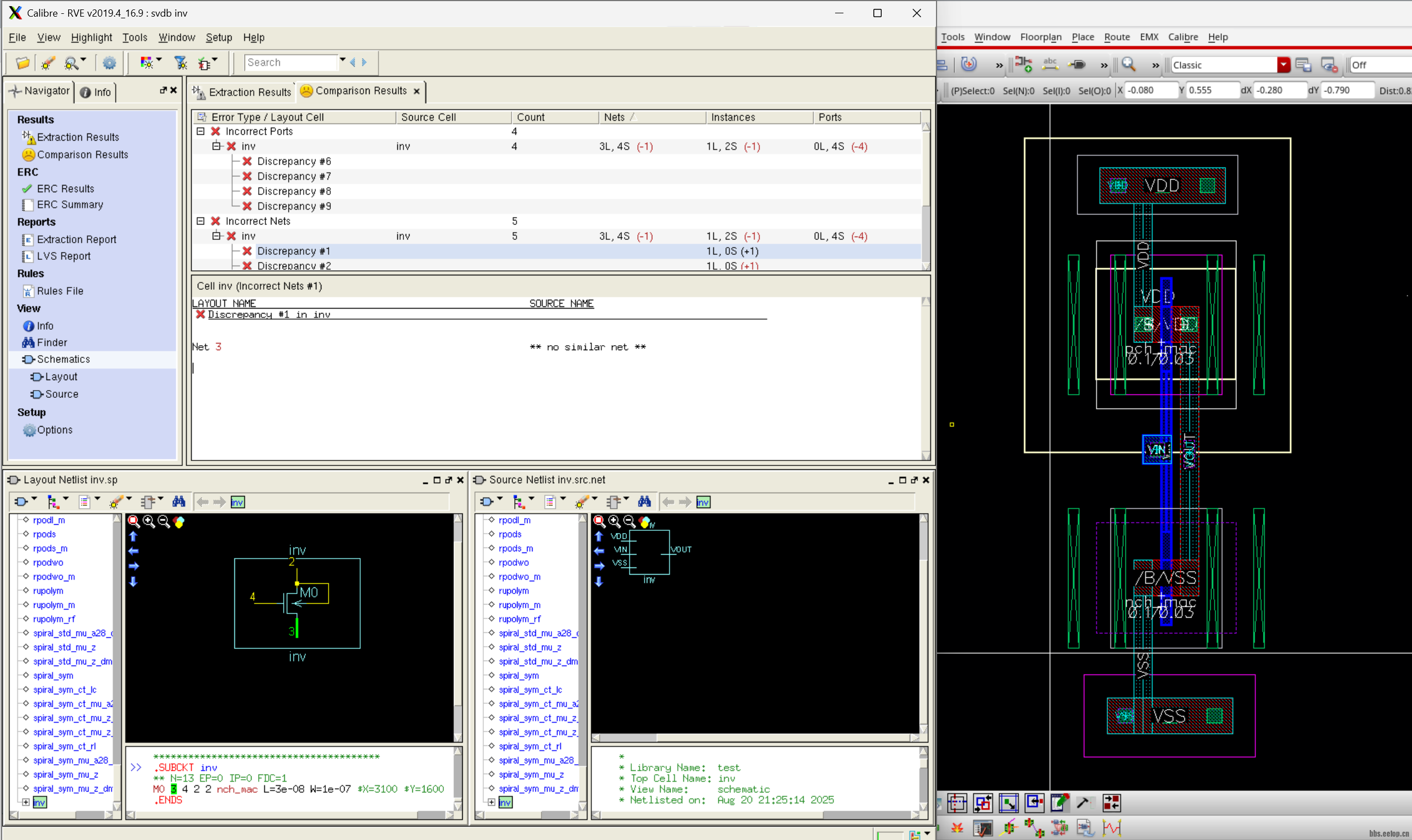This screenshot has height=840, width=1412.
Task: Close the Comparison Results tab
Action: [417, 91]
